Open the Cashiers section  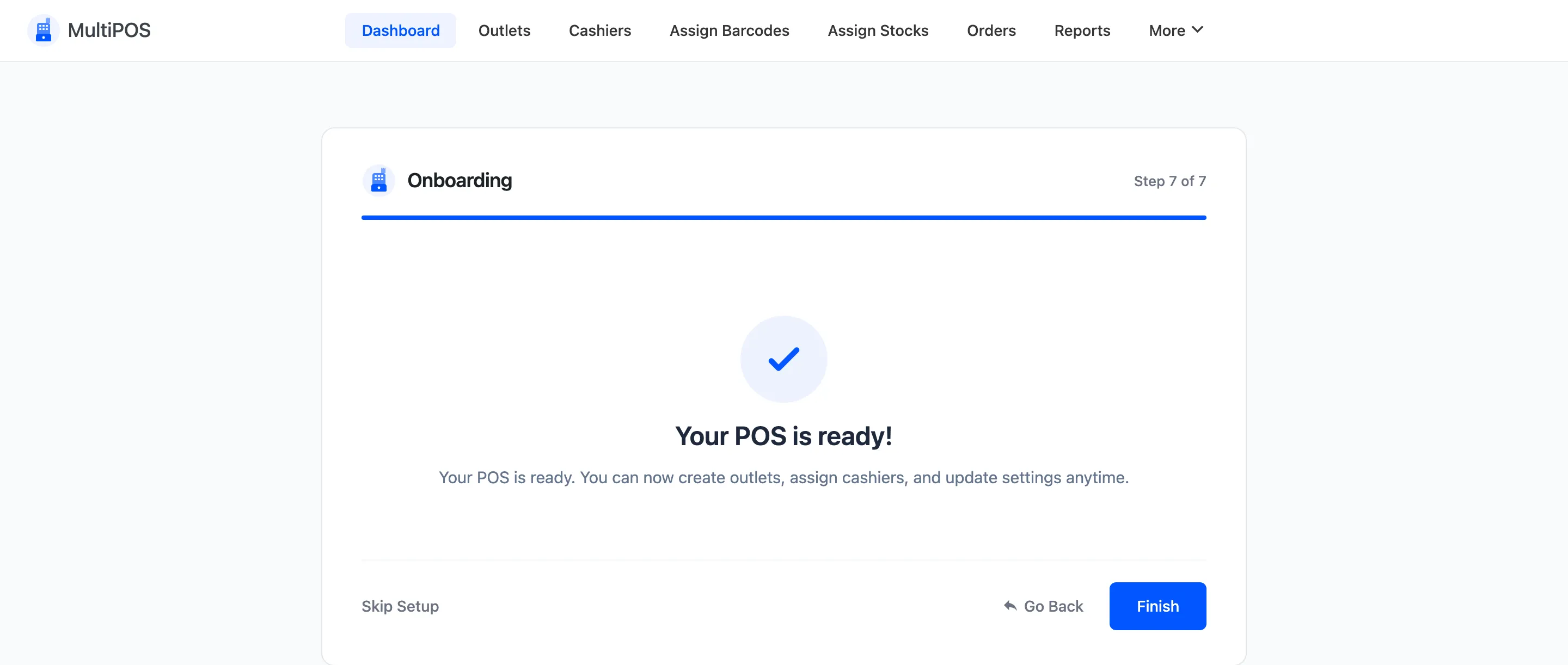[x=599, y=30]
